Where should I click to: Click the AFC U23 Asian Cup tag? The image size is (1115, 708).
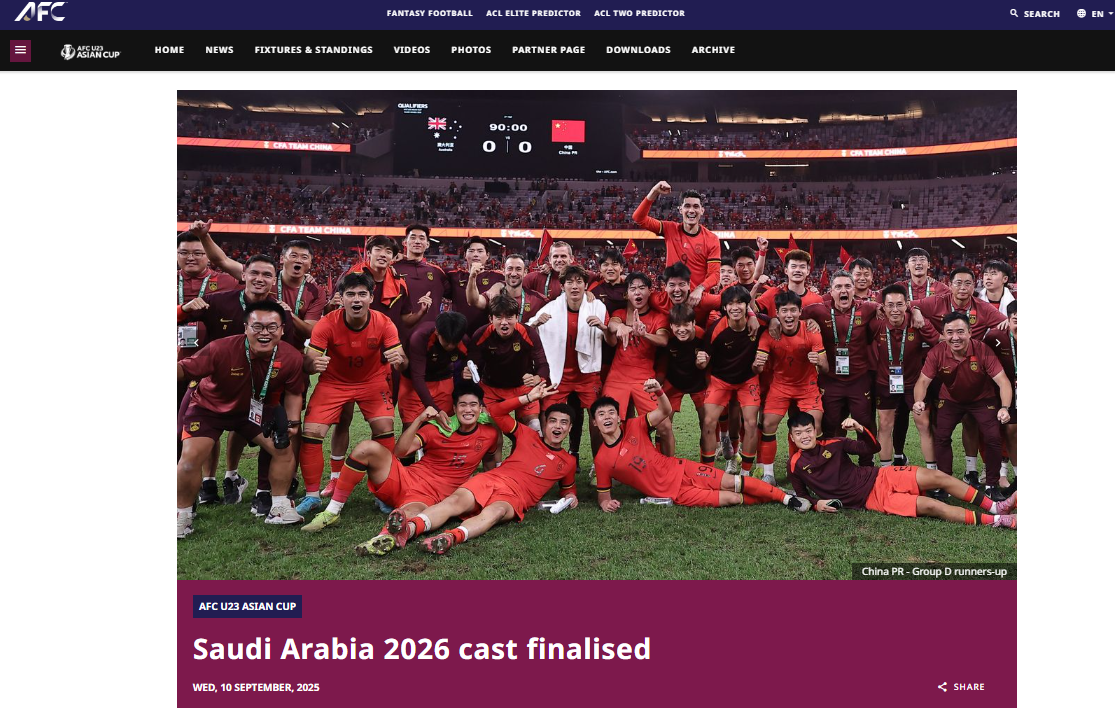click(247, 606)
